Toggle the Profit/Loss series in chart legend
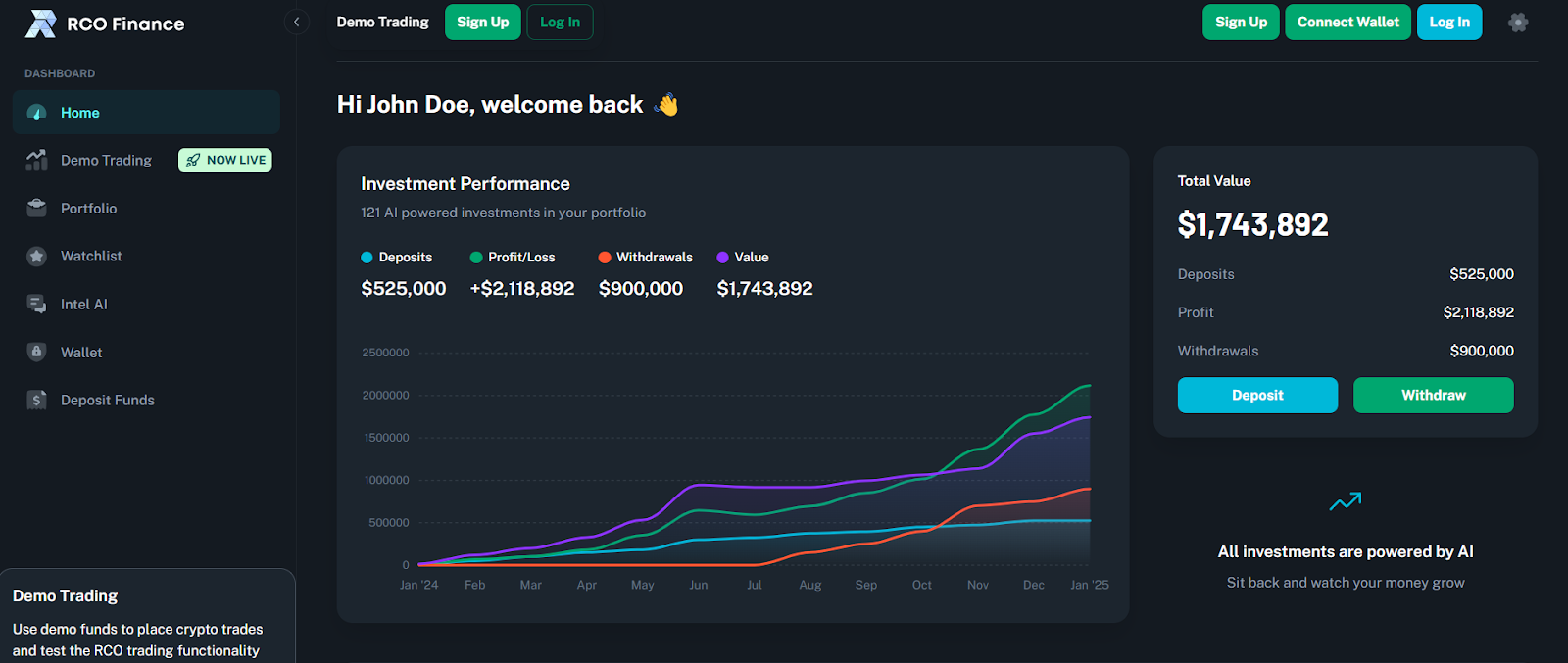This screenshot has height=663, width=1568. [513, 258]
